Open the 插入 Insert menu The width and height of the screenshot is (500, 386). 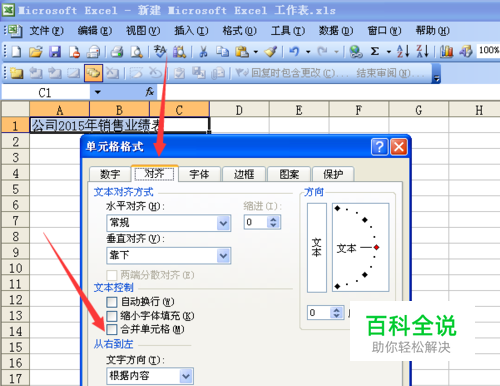tap(191, 31)
